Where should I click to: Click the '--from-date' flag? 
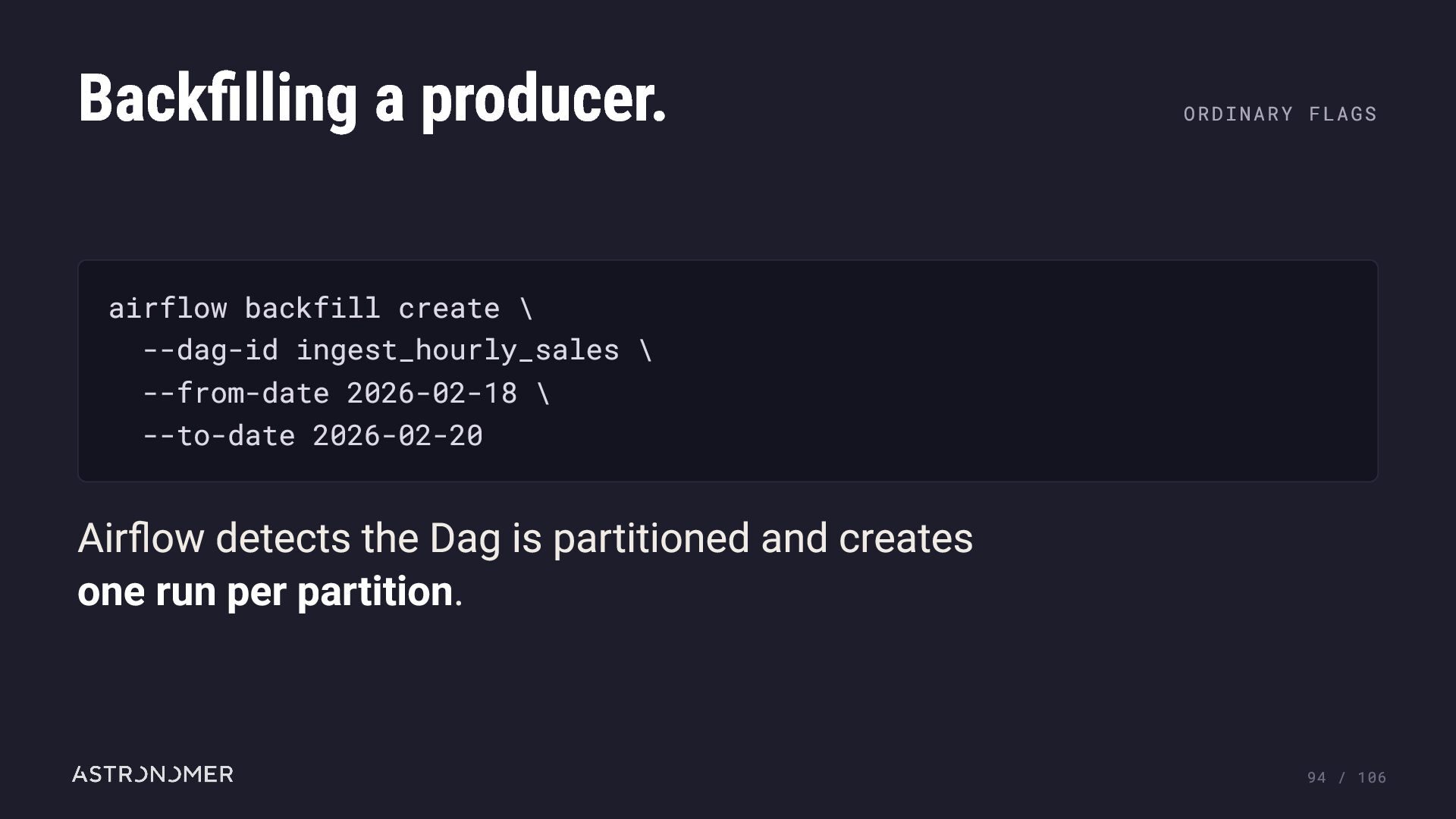coord(236,393)
